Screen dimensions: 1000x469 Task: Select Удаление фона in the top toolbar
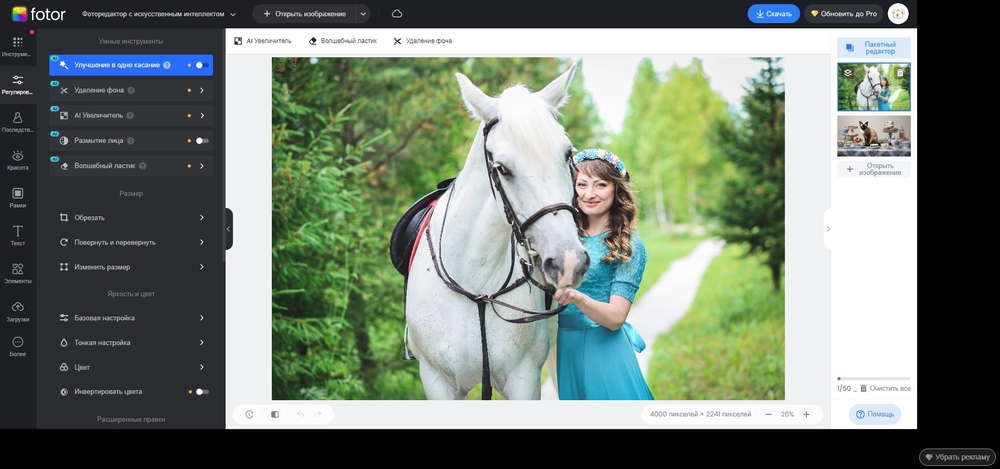coord(422,41)
